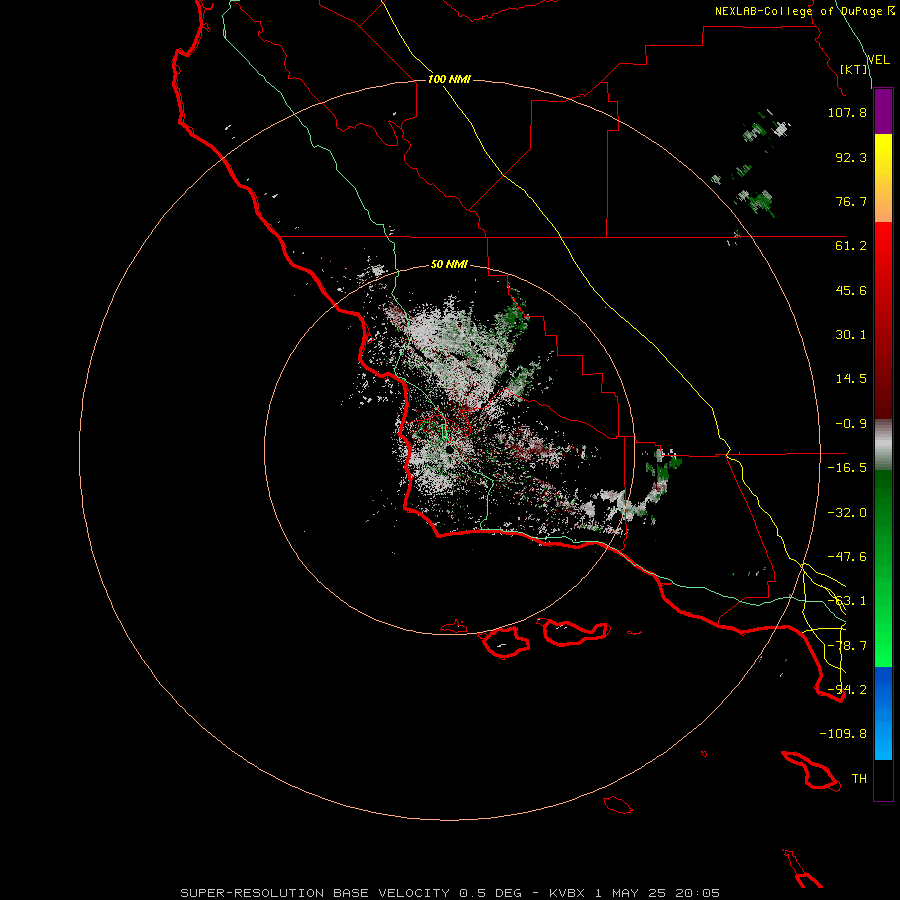Viewport: 900px width, 900px height.
Task: Click the 20:05 timestamp in caption
Action: pyautogui.click(x=697, y=893)
